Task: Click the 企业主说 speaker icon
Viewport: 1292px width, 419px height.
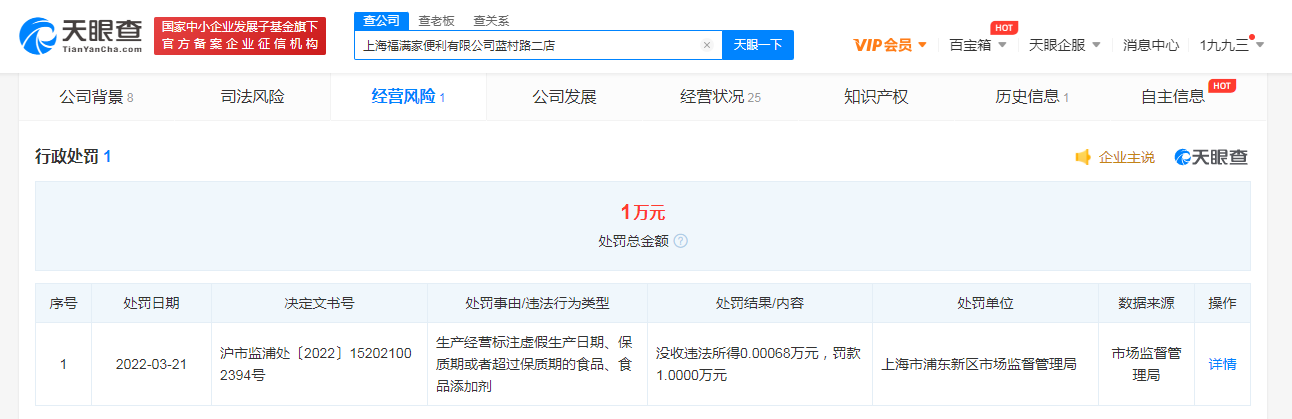Action: coord(1083,157)
